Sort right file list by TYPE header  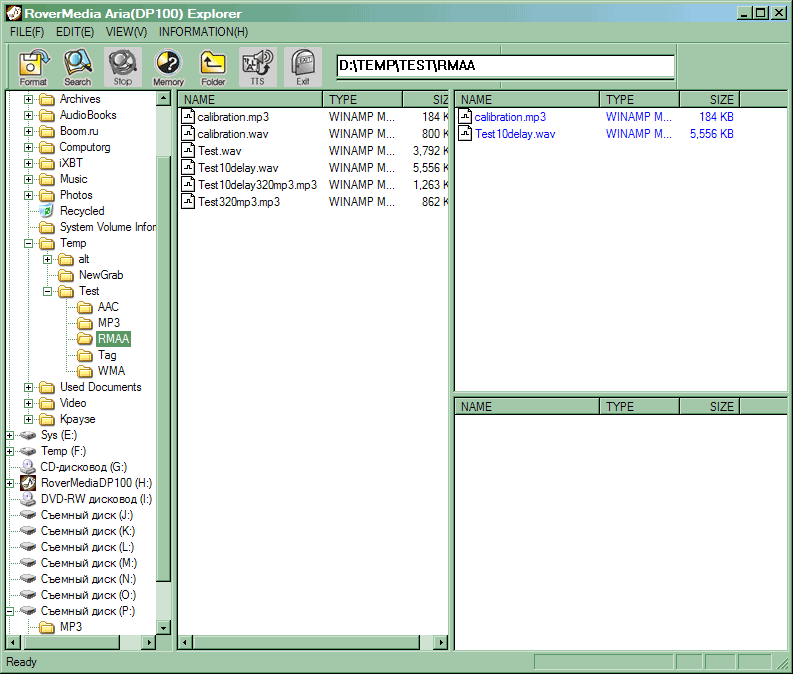pos(639,100)
